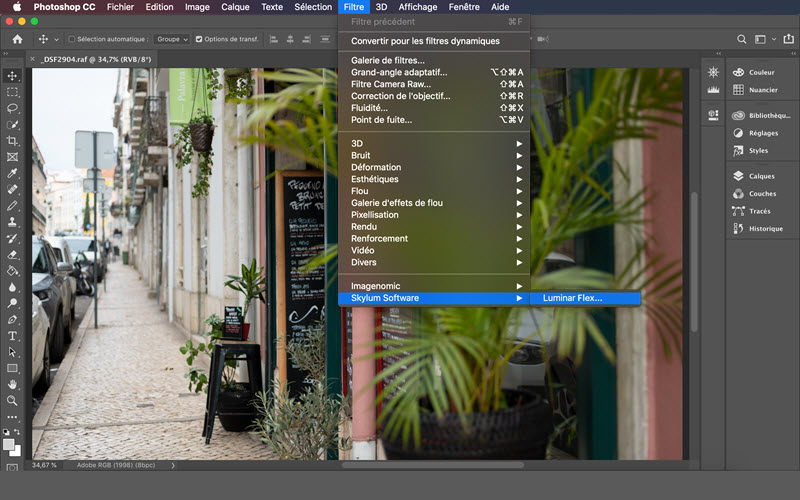The height and width of the screenshot is (500, 800).
Task: Open the Groupe dropdown
Action: pyautogui.click(x=172, y=39)
